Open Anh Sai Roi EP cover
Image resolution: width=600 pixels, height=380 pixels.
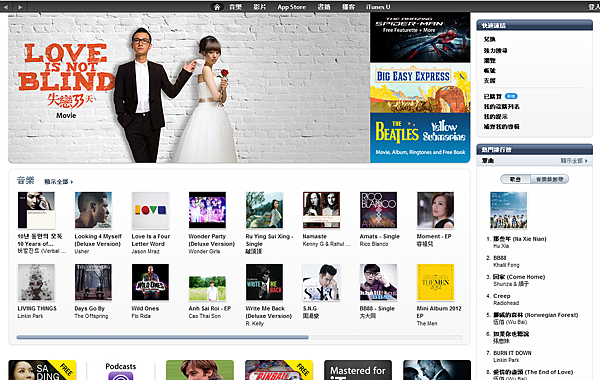tap(207, 288)
